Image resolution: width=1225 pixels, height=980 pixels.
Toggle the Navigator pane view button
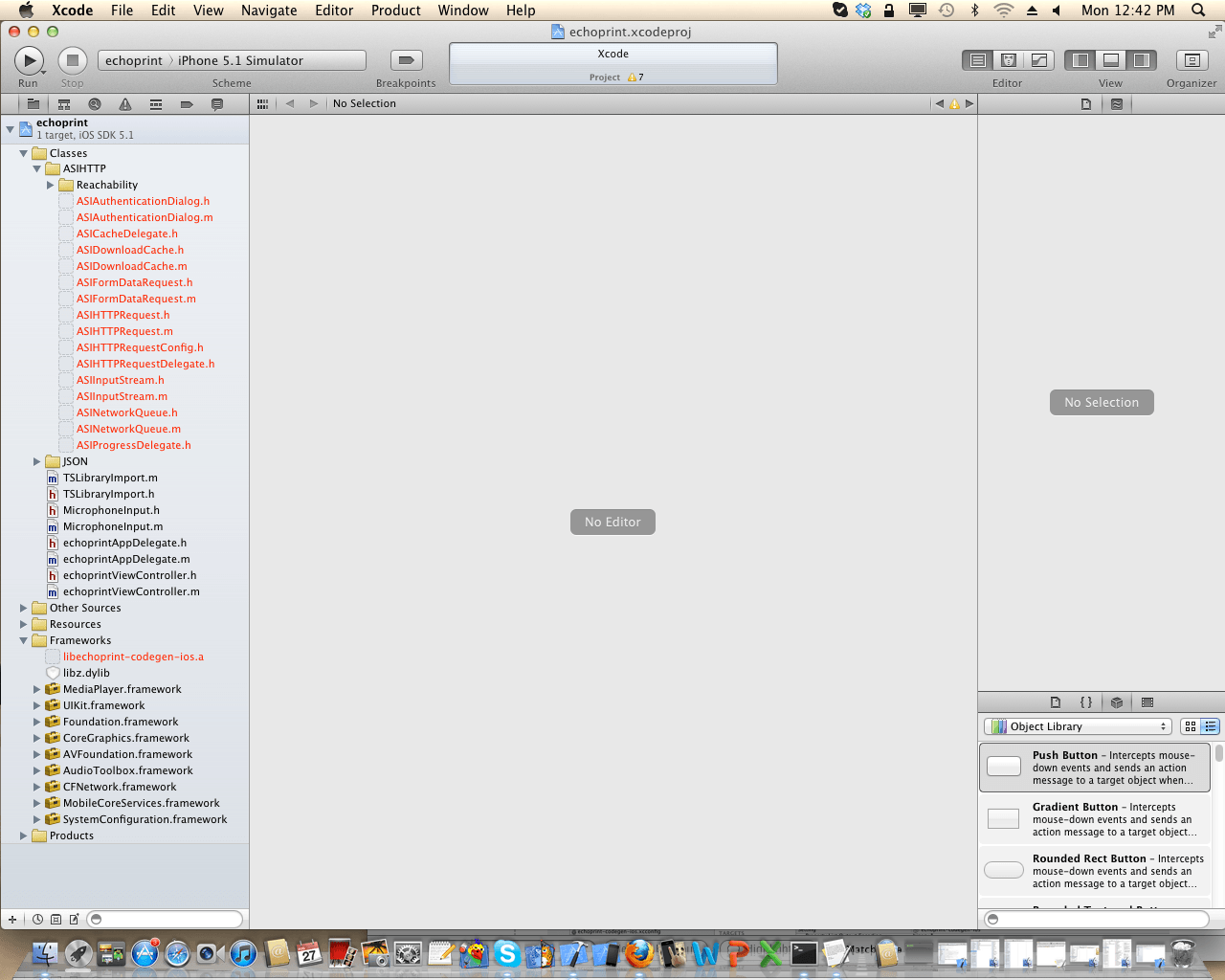coord(1080,60)
